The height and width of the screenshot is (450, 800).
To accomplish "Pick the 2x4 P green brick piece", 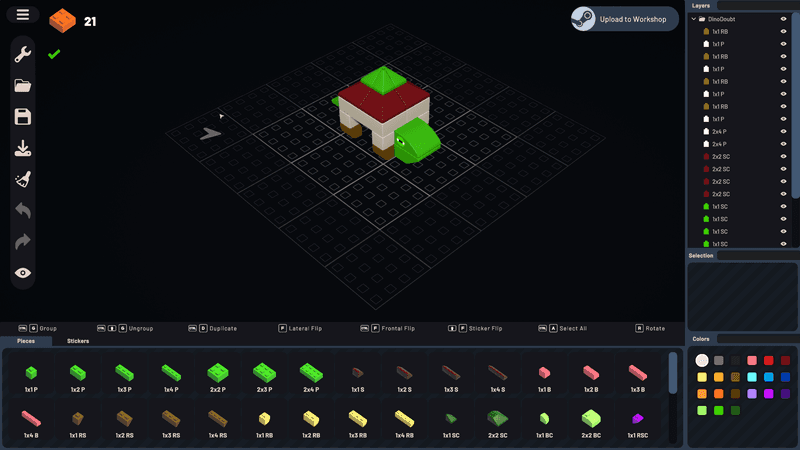I will [x=311, y=375].
